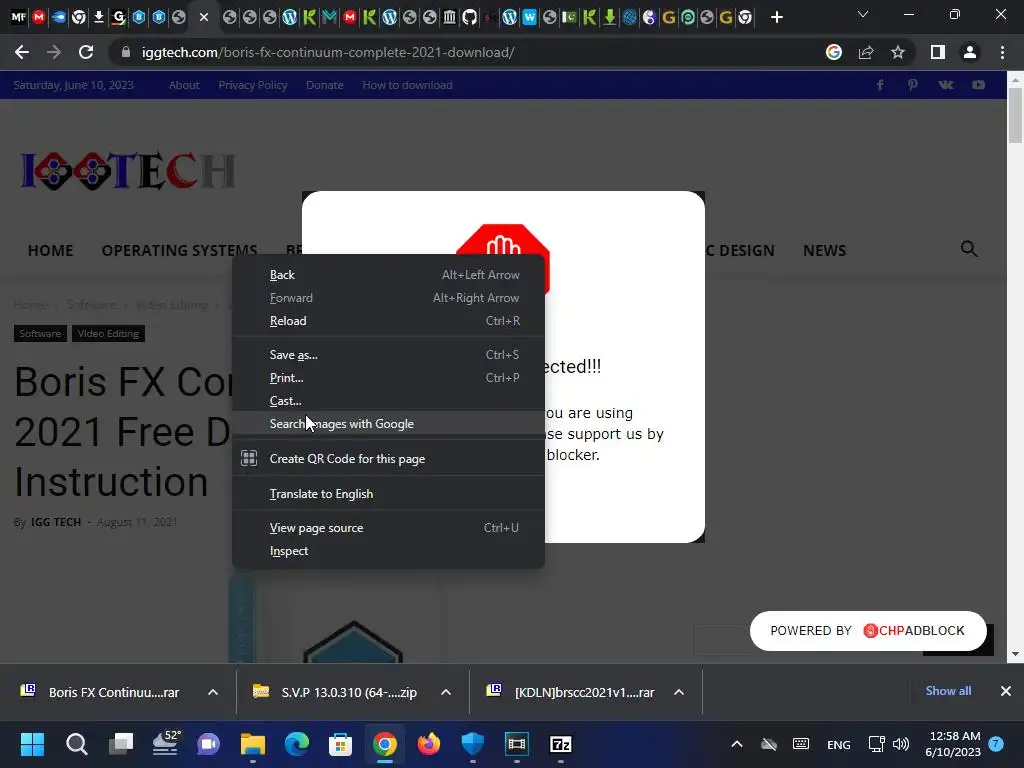This screenshot has width=1024, height=768.
Task: Bookmark this page with the star icon
Action: [x=898, y=52]
